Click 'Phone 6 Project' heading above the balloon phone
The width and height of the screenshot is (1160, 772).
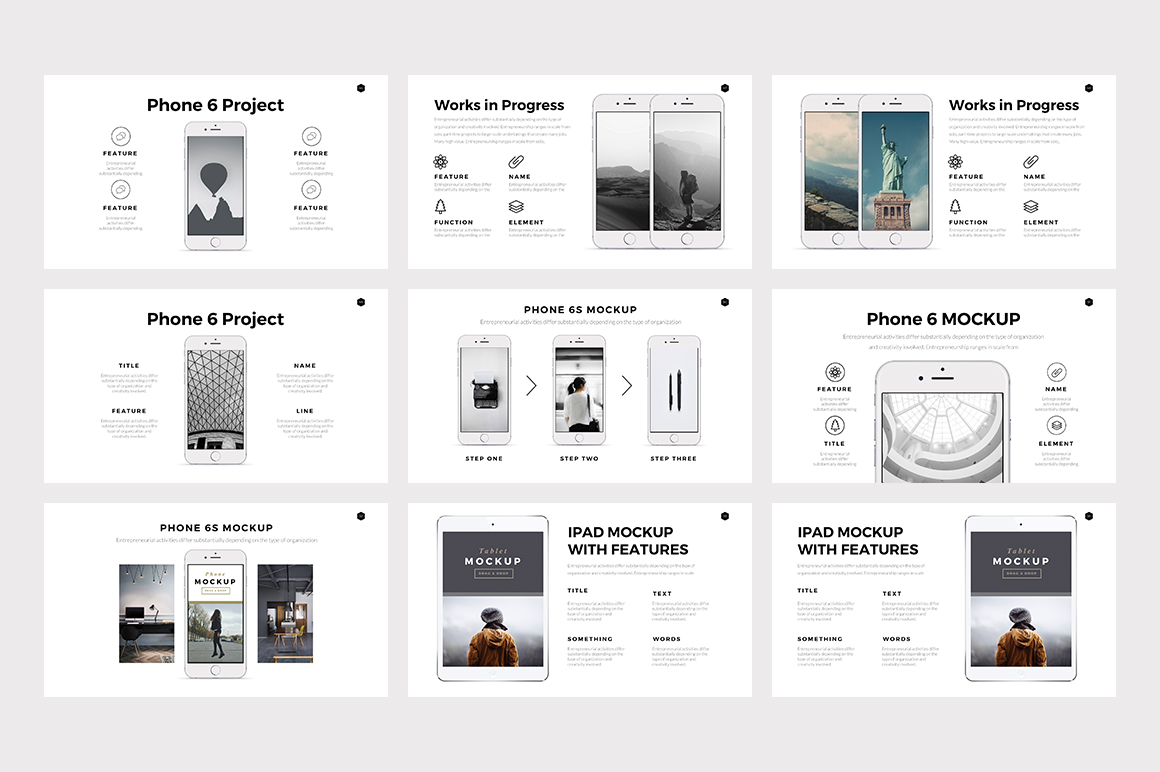pos(215,105)
